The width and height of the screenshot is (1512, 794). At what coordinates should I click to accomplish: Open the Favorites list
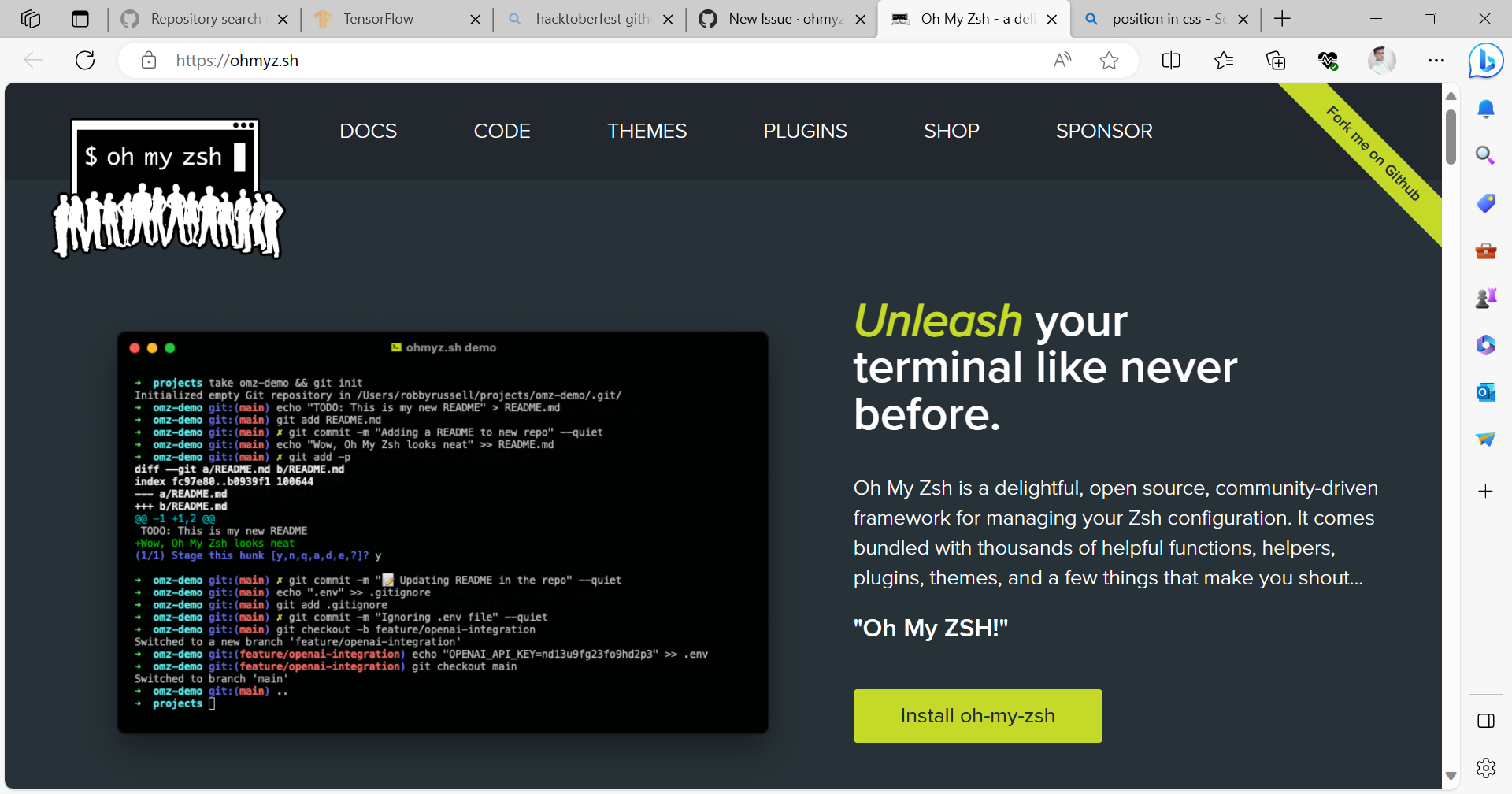(x=1224, y=60)
